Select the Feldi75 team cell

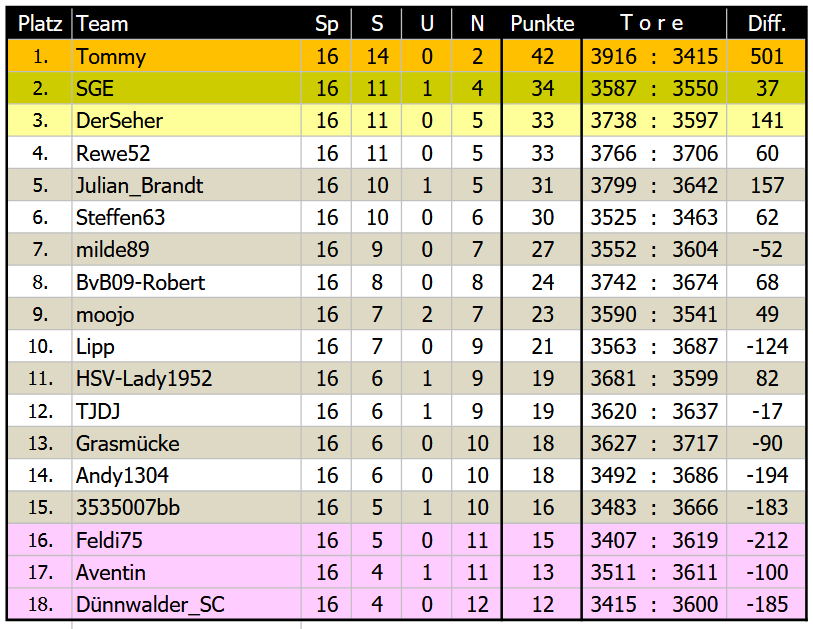pos(109,541)
